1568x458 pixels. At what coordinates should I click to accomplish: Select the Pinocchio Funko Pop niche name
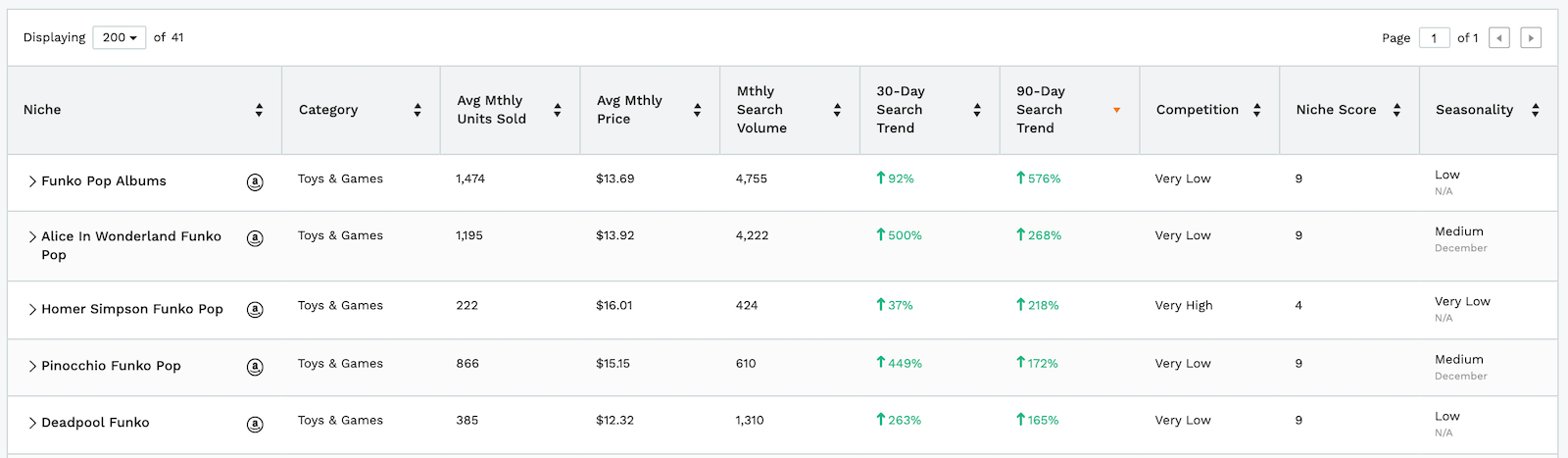point(111,366)
